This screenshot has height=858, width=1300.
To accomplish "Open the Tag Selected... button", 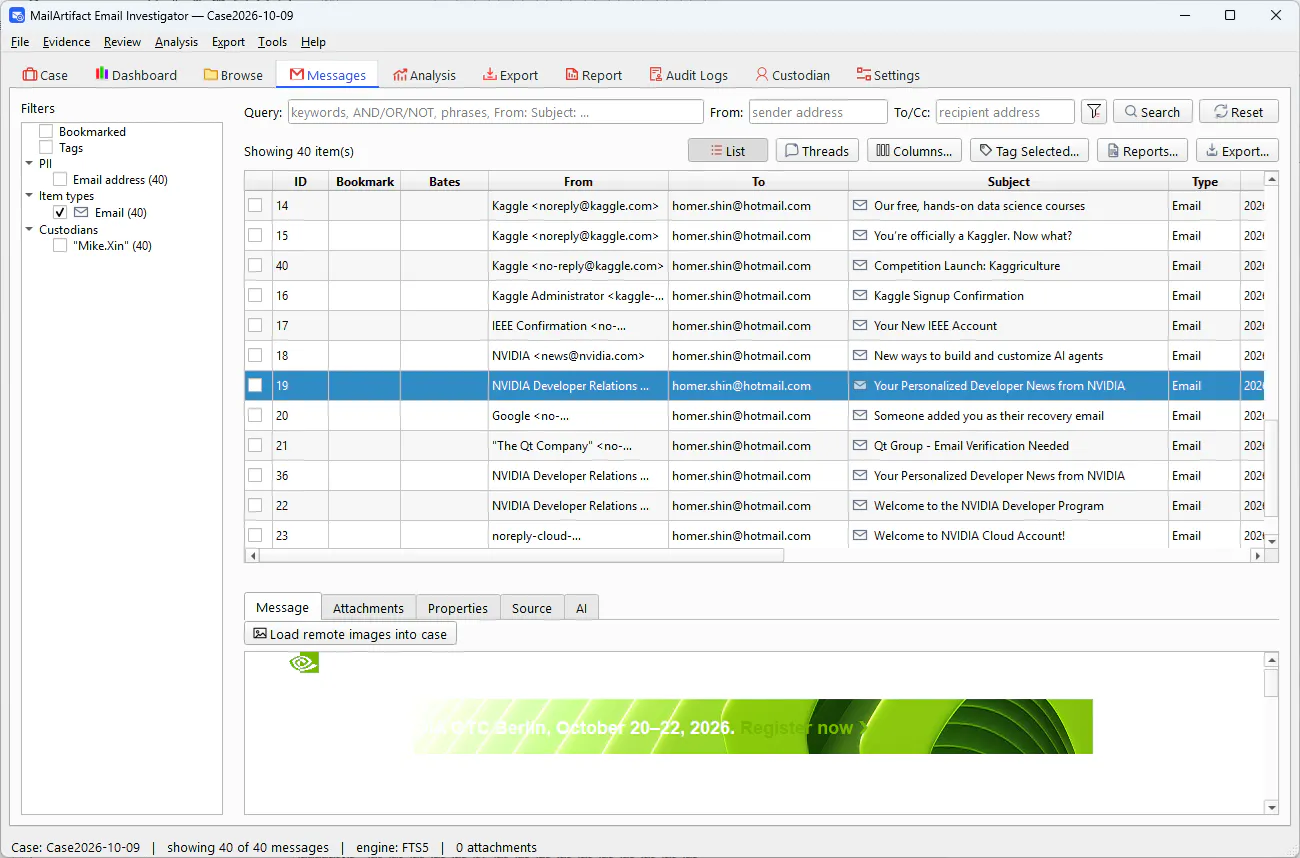I will pos(1029,151).
